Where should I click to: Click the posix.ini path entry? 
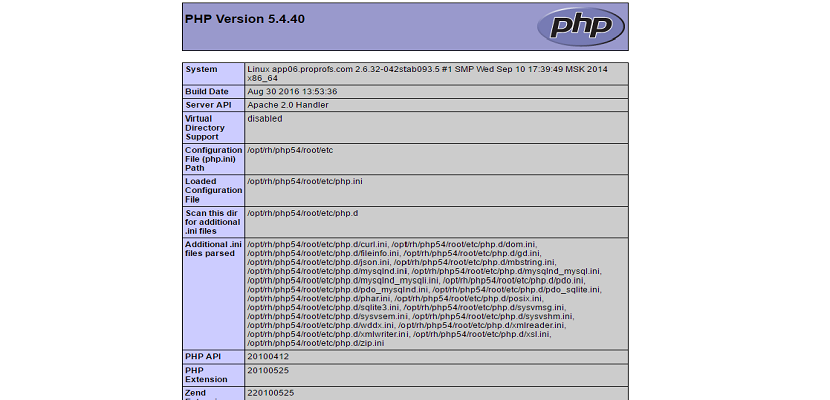coord(467,298)
